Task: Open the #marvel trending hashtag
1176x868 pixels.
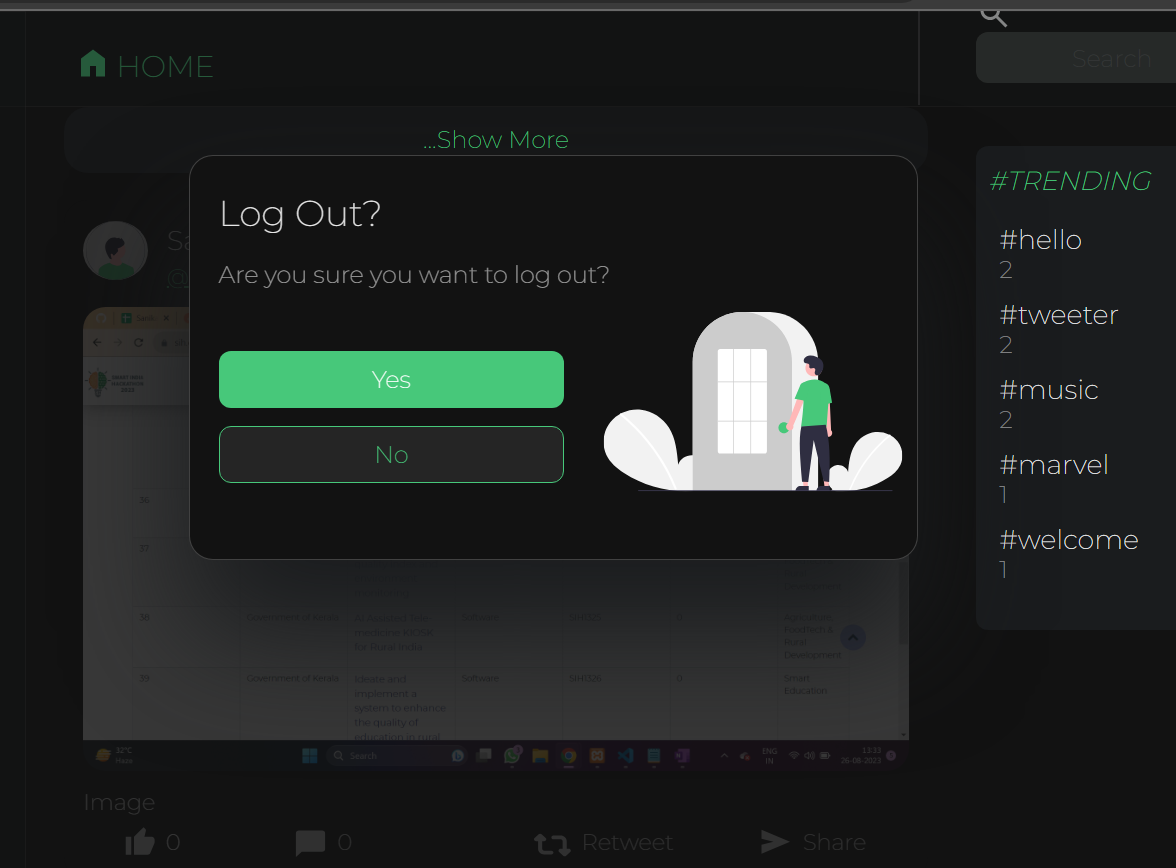Action: click(1054, 464)
